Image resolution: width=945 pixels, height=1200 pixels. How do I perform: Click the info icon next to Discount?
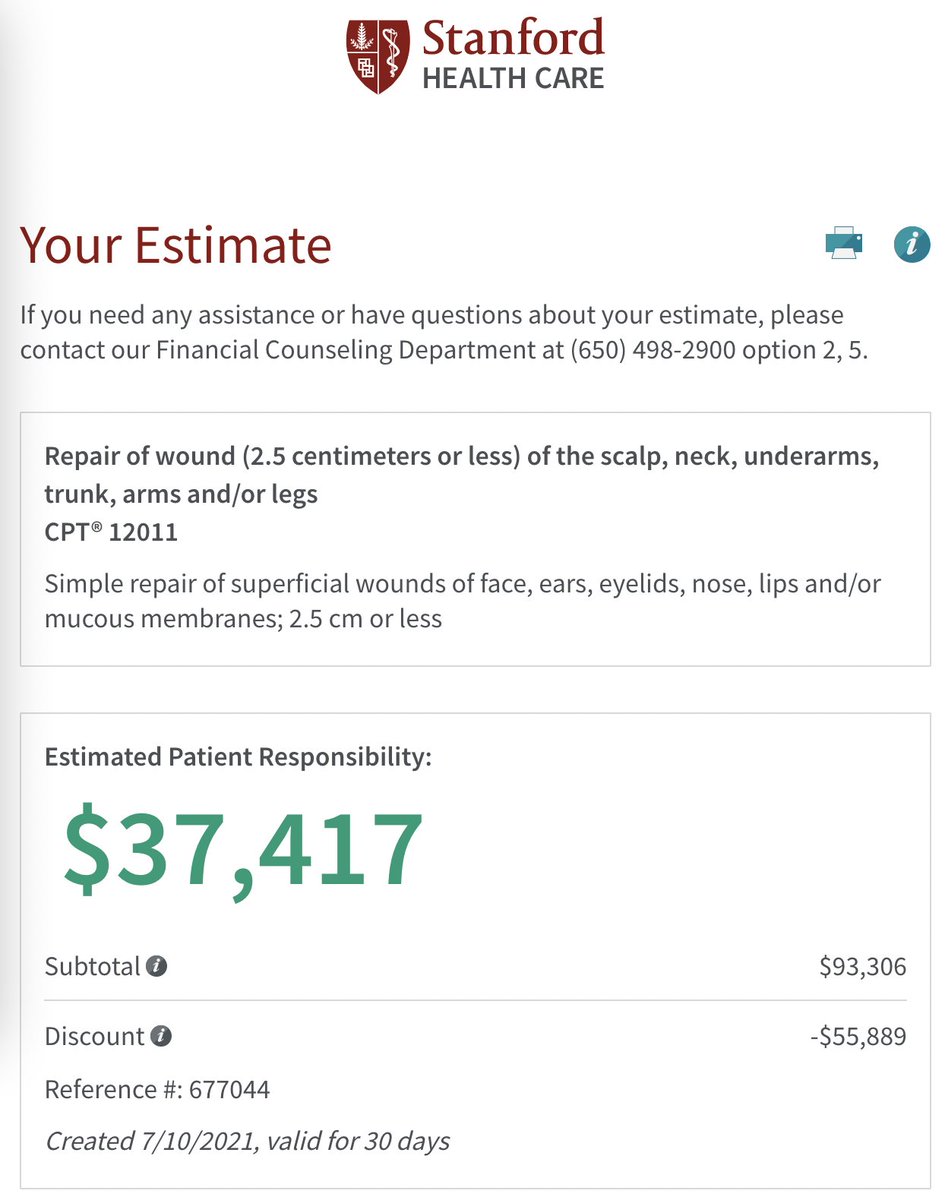pyautogui.click(x=161, y=1036)
